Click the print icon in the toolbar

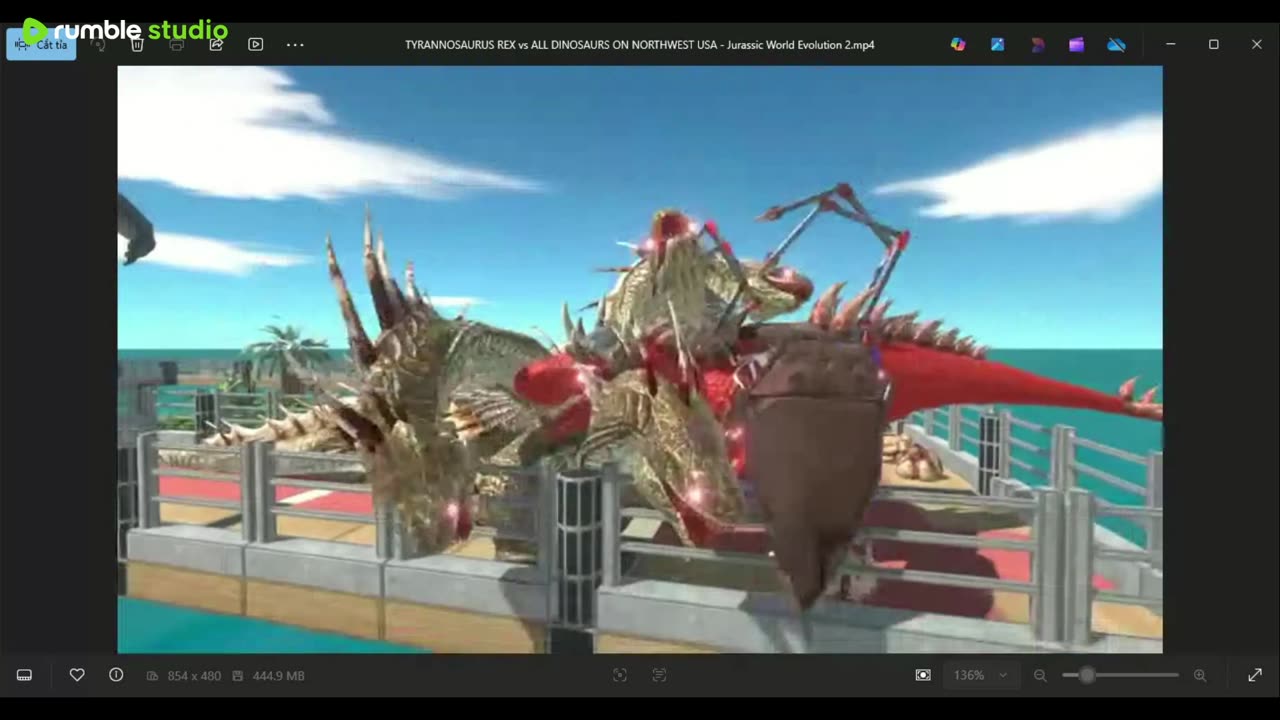[x=177, y=45]
